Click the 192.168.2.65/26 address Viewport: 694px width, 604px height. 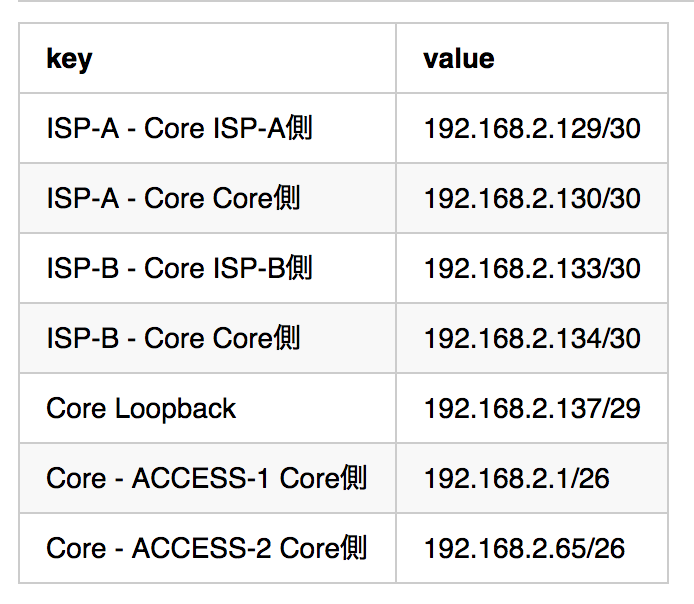click(524, 548)
